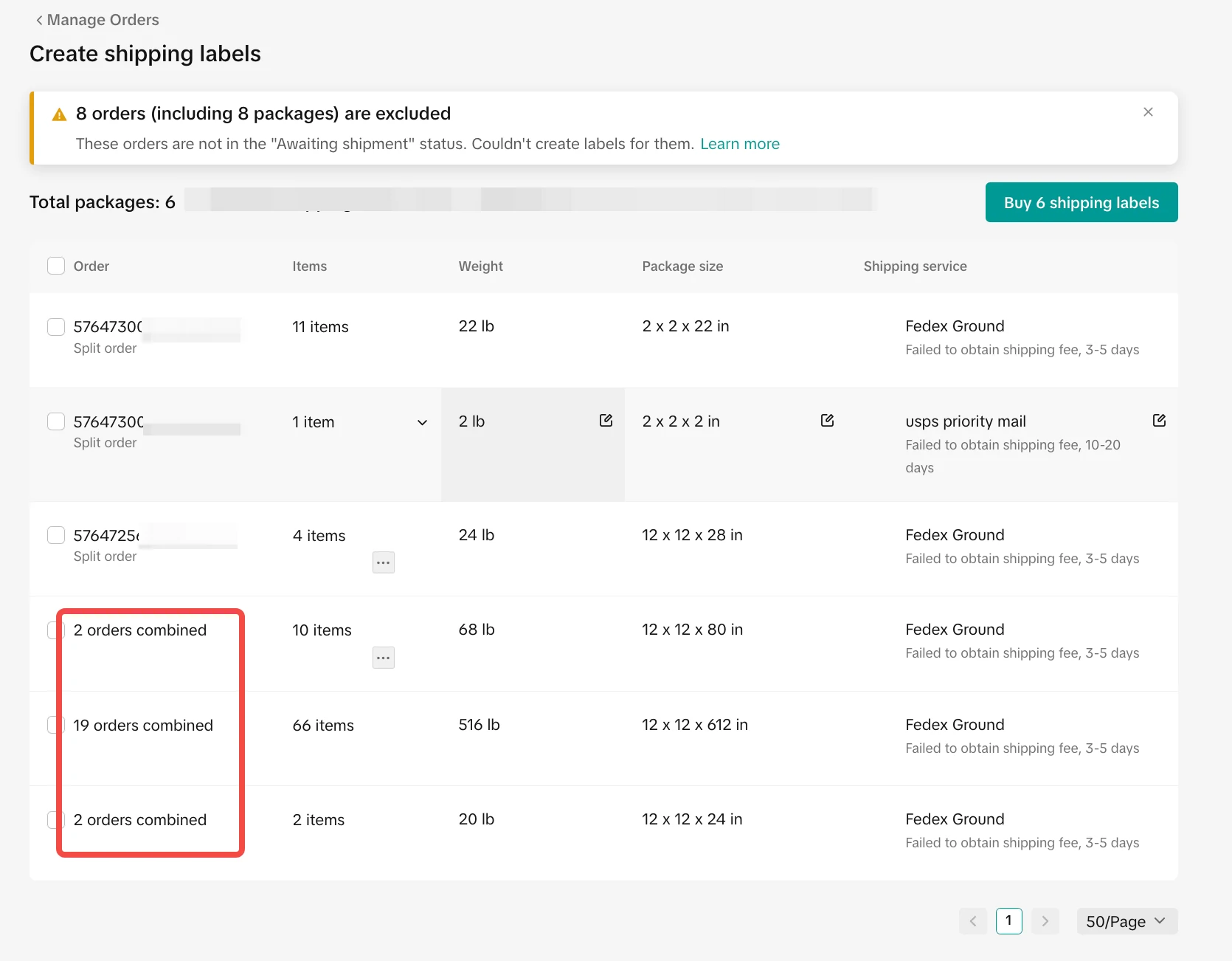Select page 1 in pagination

[x=1008, y=921]
